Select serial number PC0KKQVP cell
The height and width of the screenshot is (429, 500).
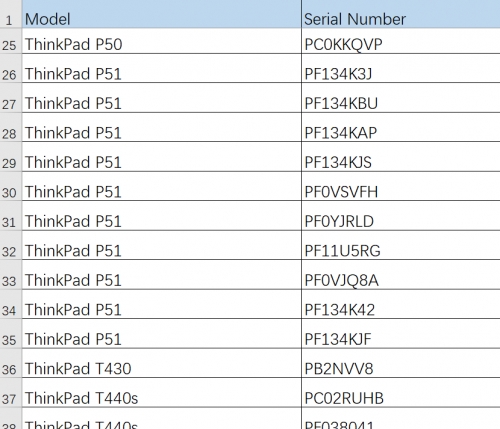401,41
